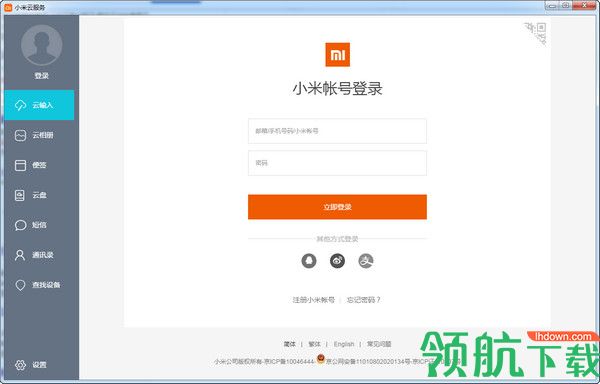Click the profile avatar picture
Image resolution: width=600 pixels, height=384 pixels.
pyautogui.click(x=42, y=45)
